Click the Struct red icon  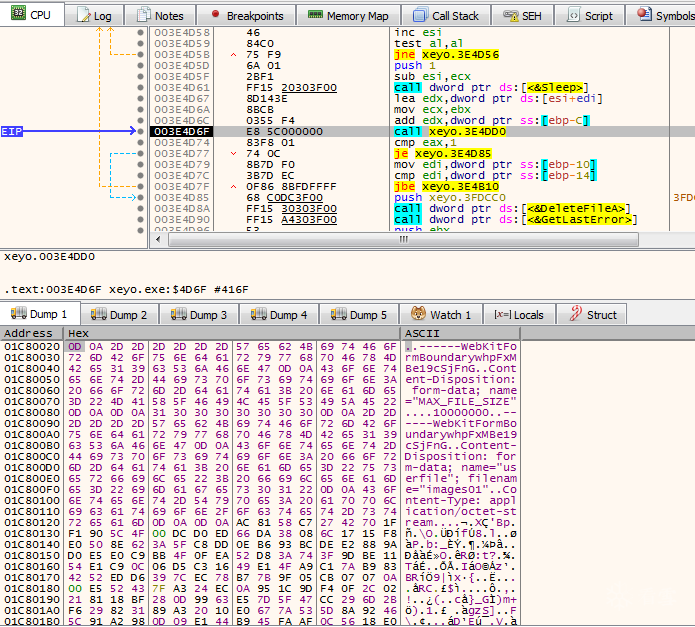(575, 313)
